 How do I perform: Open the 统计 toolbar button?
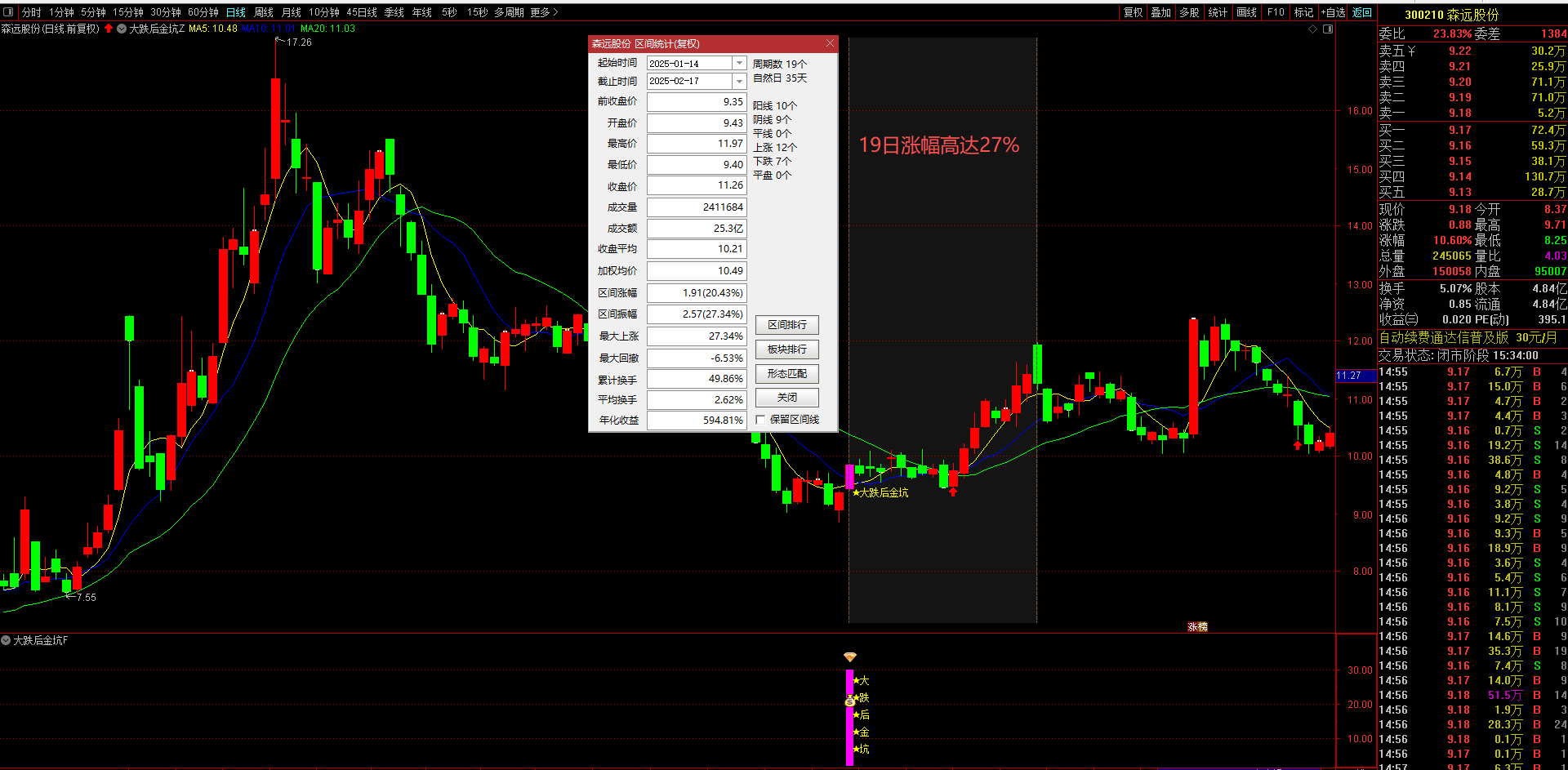click(1218, 12)
